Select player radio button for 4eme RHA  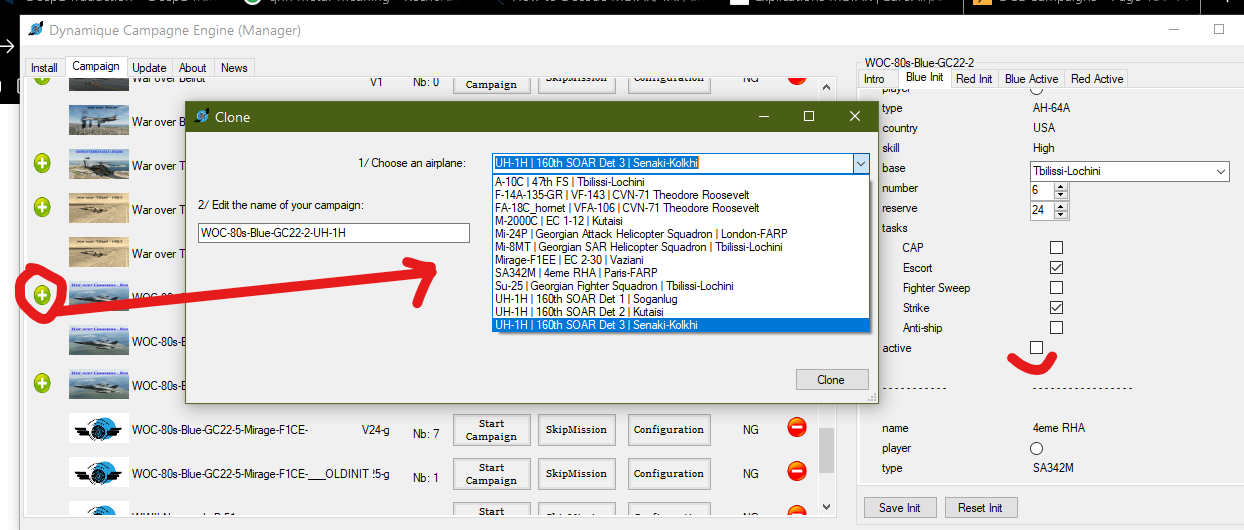(1036, 448)
